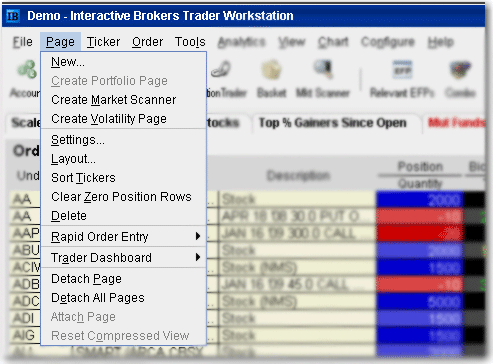Select Clear Zero Position Rows
This screenshot has height=364, width=493.
[121, 197]
